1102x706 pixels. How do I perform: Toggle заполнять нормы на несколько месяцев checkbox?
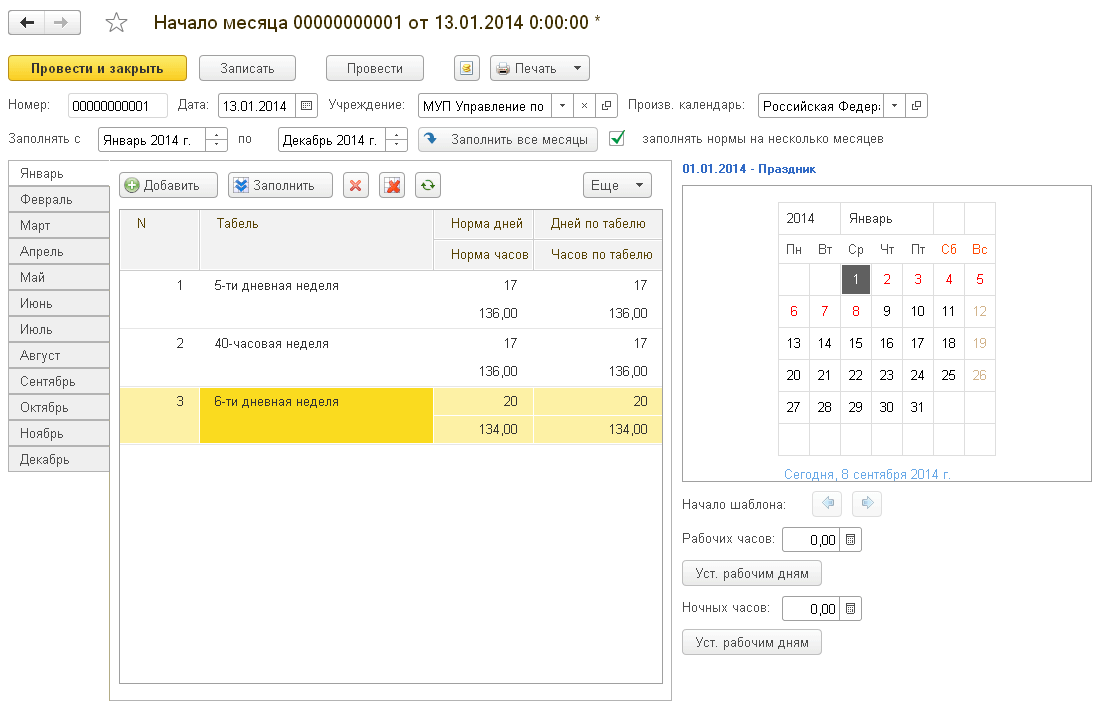(x=617, y=138)
